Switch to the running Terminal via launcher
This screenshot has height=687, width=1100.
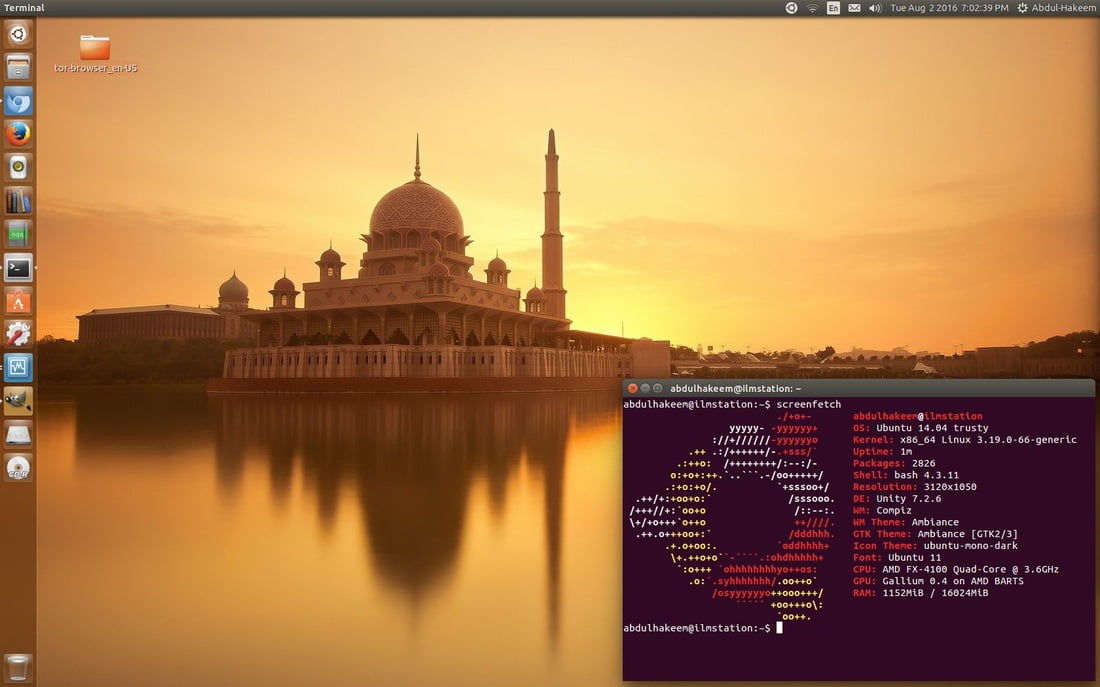[x=18, y=267]
